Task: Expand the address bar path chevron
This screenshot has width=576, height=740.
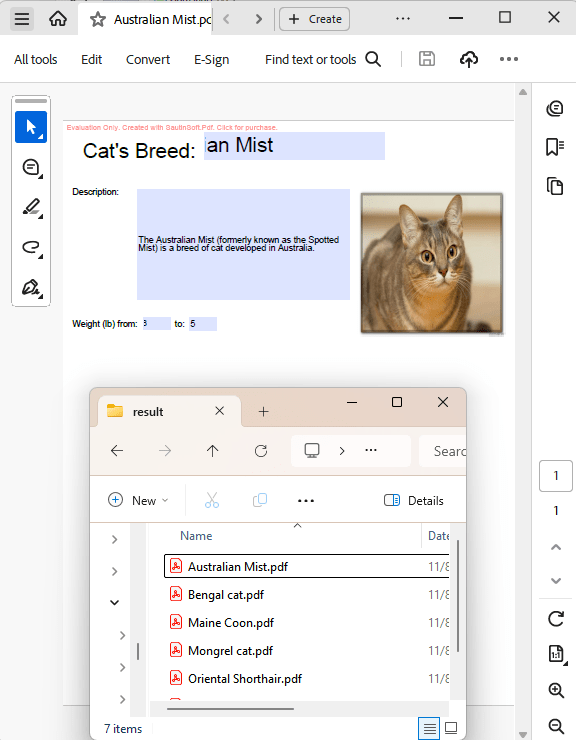Action: [342, 451]
